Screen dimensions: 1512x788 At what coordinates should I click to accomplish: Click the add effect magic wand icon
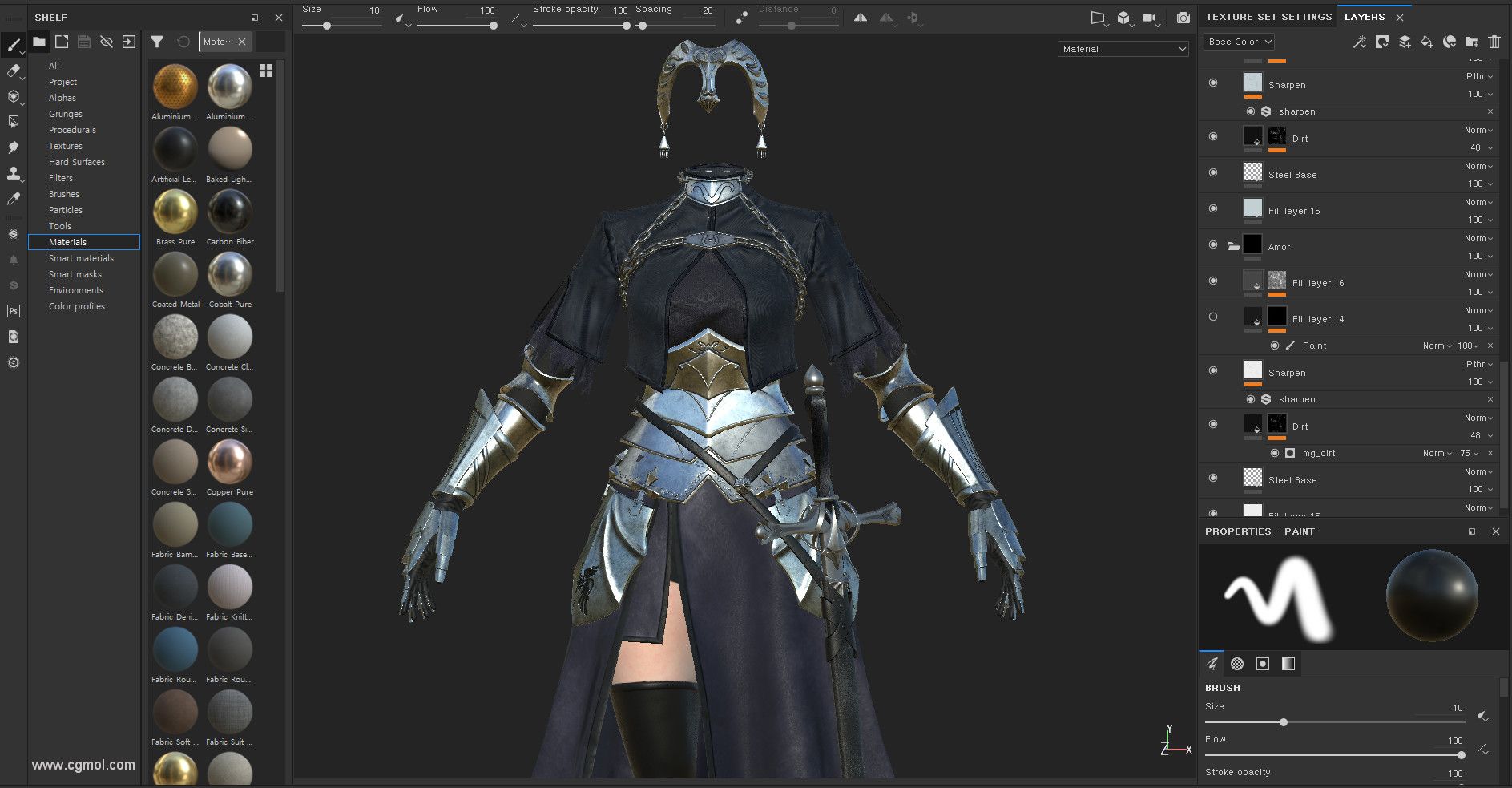click(x=1359, y=42)
